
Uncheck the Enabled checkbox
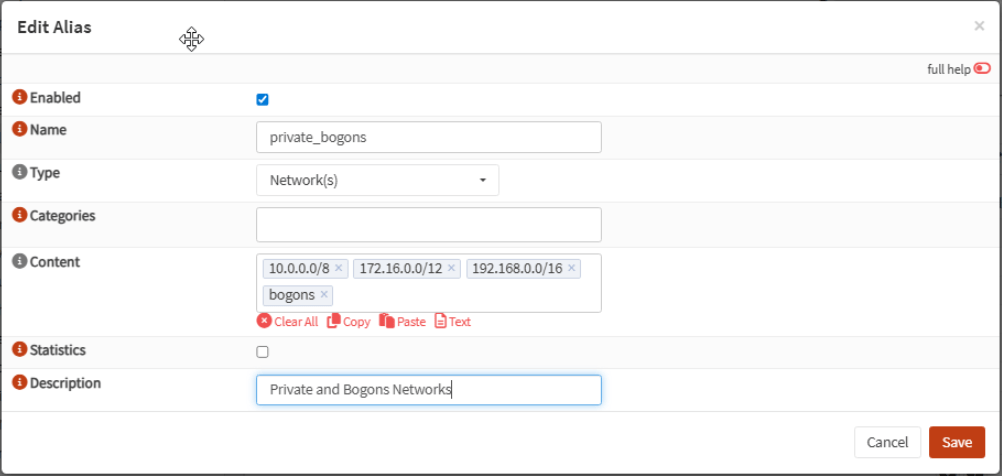pyautogui.click(x=263, y=99)
